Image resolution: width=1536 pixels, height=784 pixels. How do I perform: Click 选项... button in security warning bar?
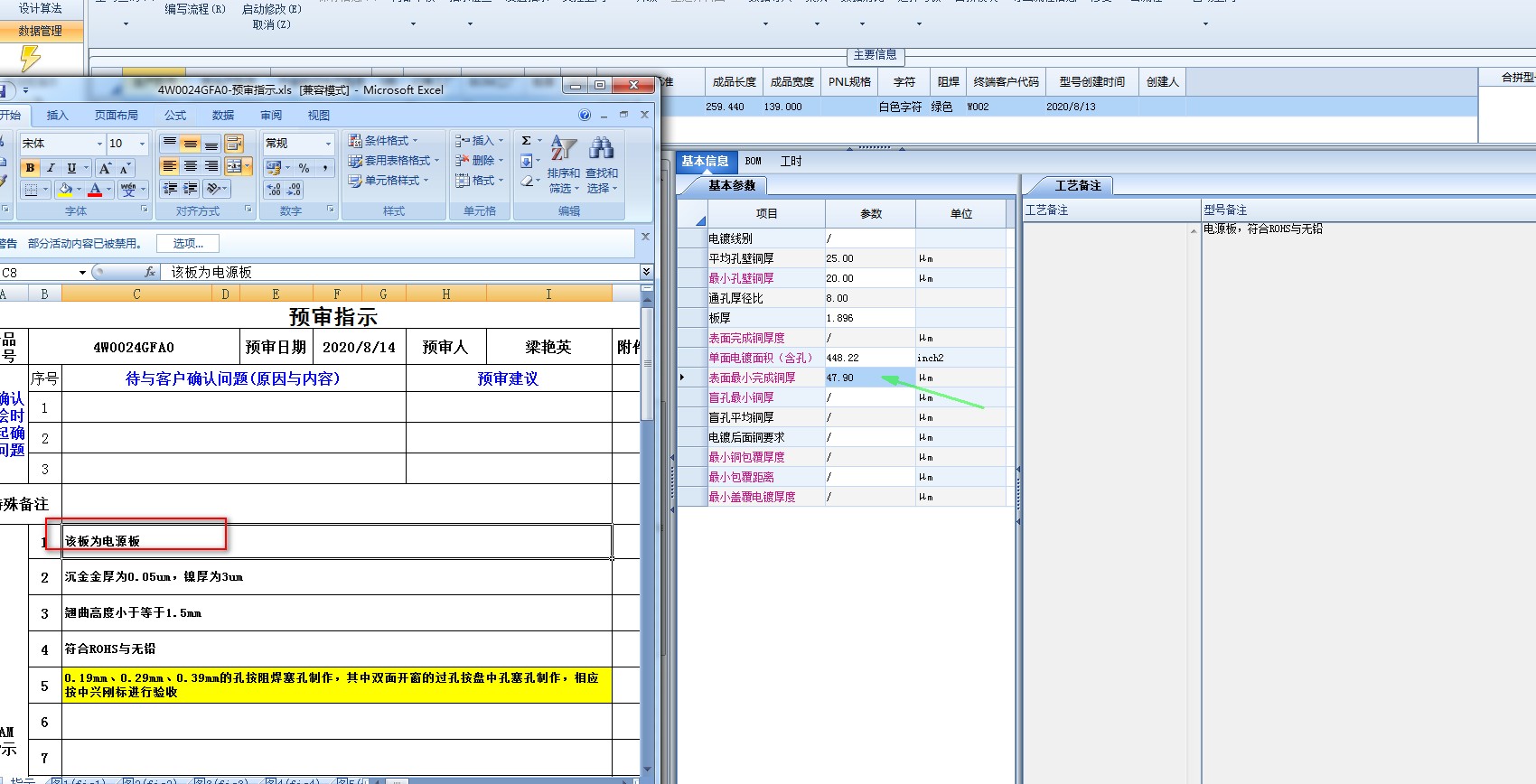pyautogui.click(x=188, y=243)
